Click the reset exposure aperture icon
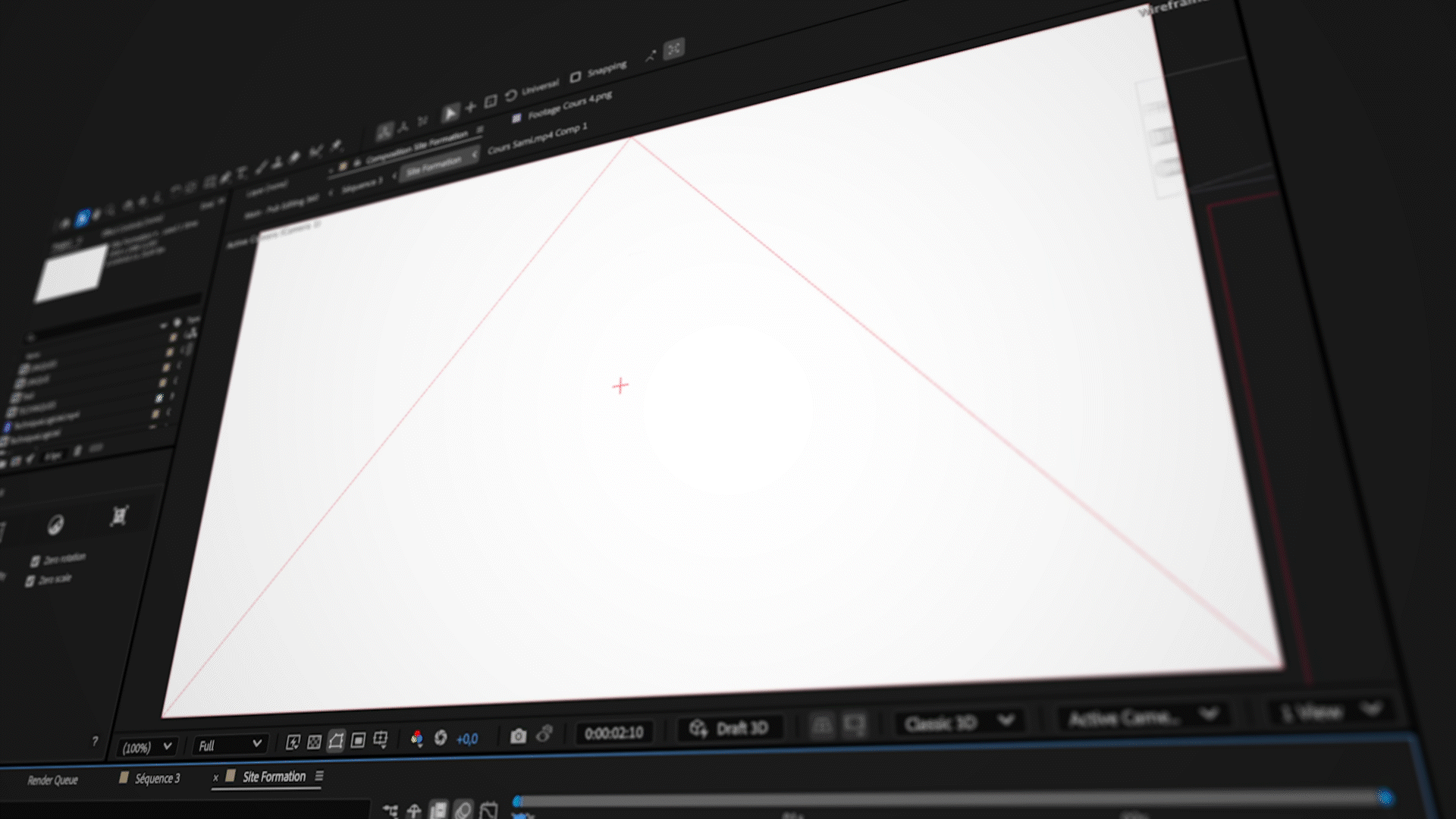Screen dimensions: 1456x819 point(441,738)
